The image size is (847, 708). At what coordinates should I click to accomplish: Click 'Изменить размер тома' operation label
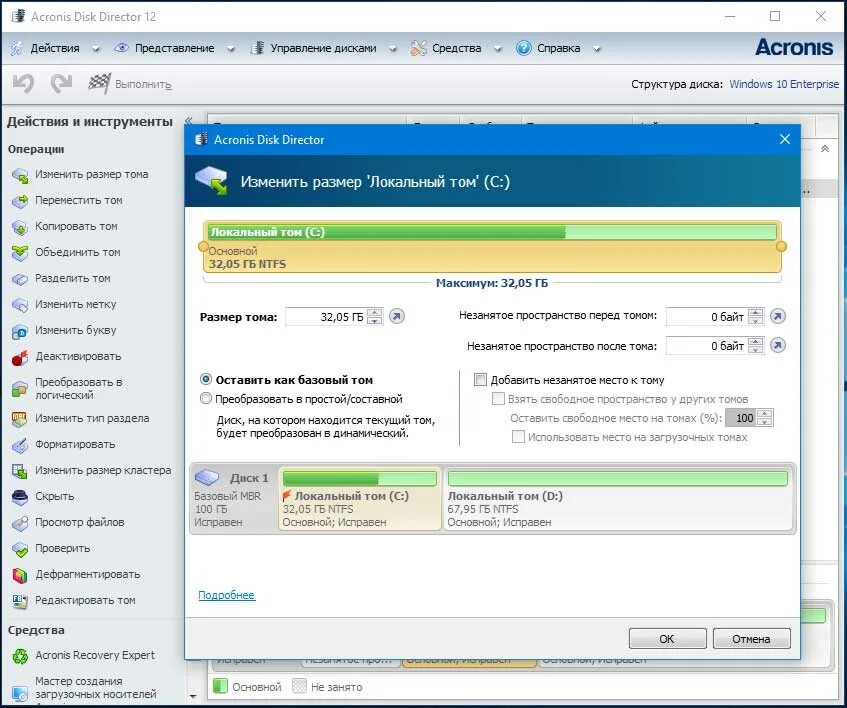[91, 174]
